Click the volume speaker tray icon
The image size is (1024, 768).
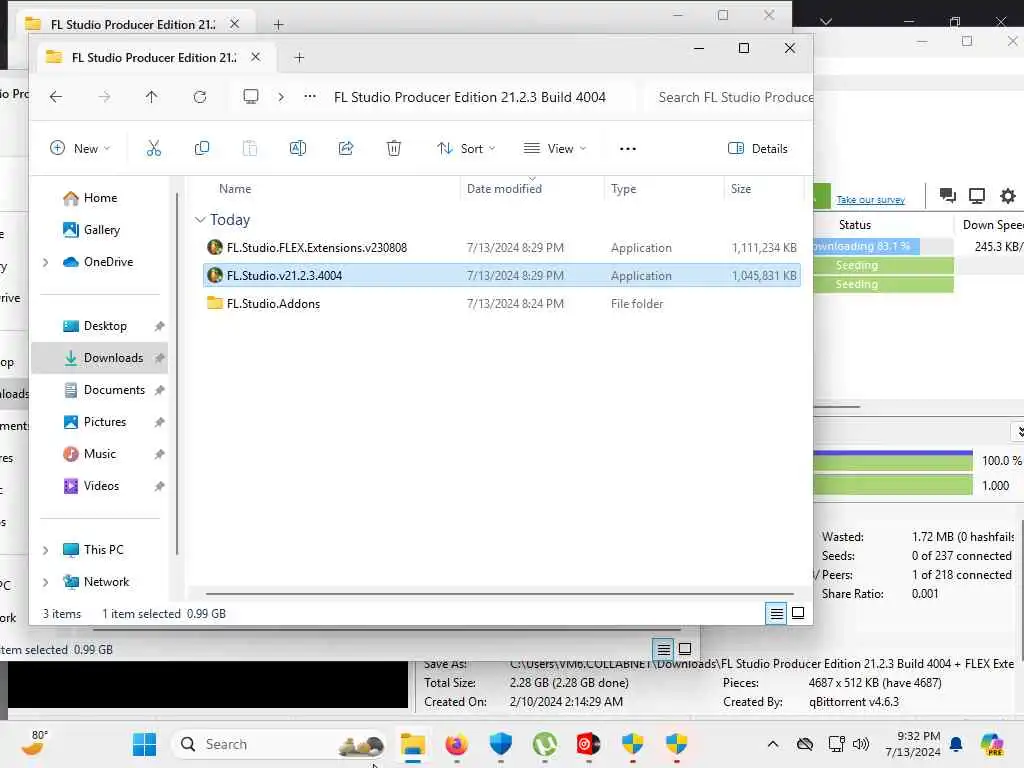pos(861,744)
